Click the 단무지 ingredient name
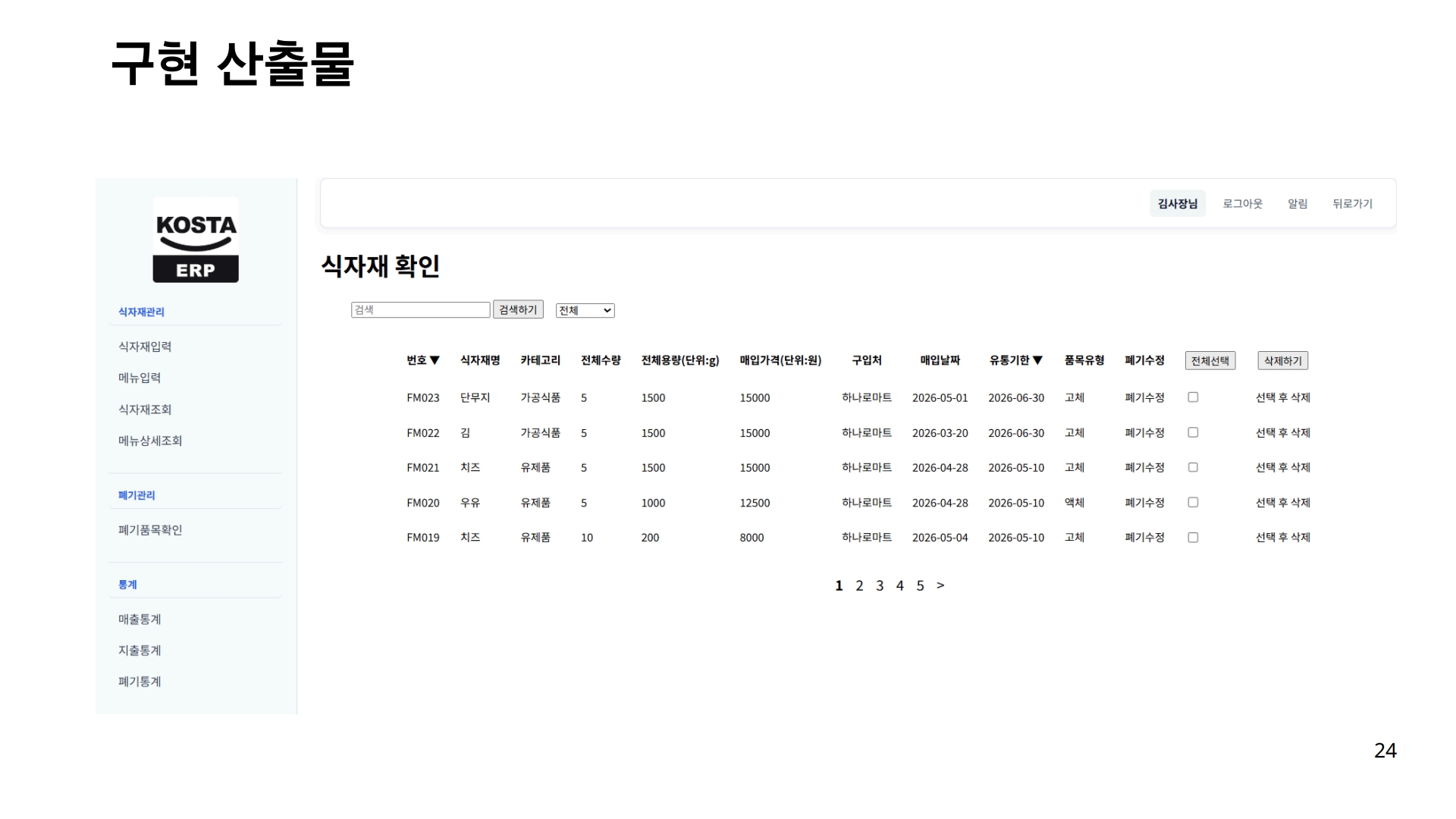Image resolution: width=1456 pixels, height=819 pixels. coord(475,397)
